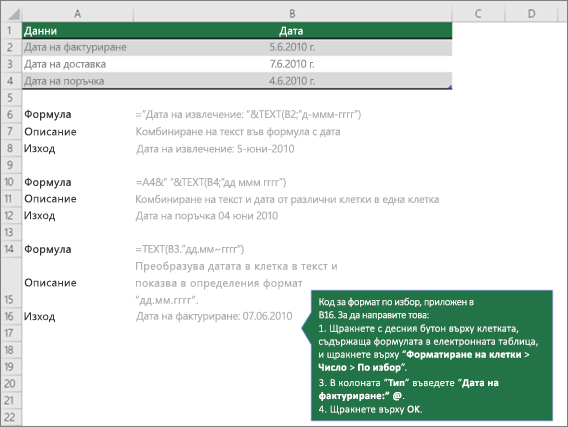The width and height of the screenshot is (568, 427).
Task: Select result 'Дата на фактуриране: 07.06.2010'
Action: tap(214, 317)
